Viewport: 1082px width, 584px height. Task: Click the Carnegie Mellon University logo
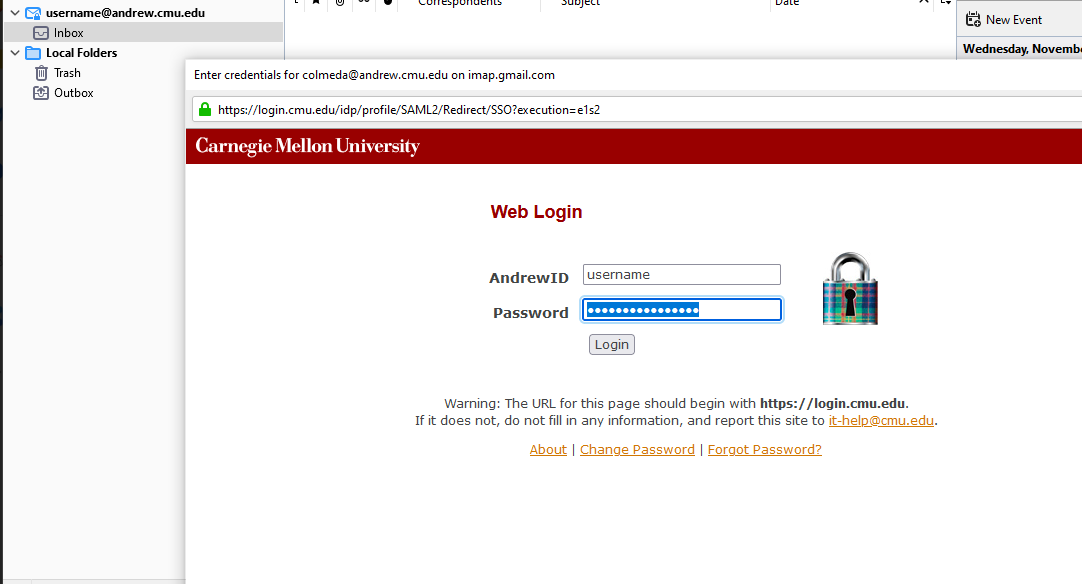[x=307, y=146]
